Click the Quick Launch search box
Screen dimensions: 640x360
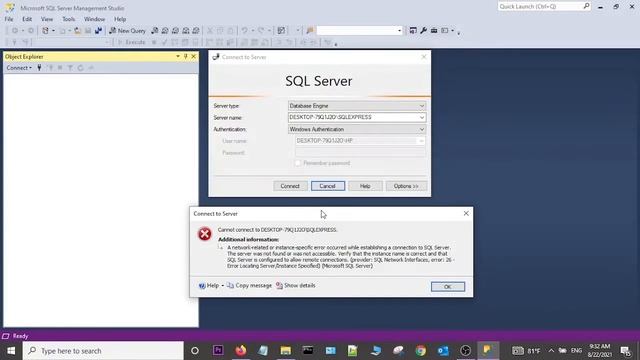[544, 7]
